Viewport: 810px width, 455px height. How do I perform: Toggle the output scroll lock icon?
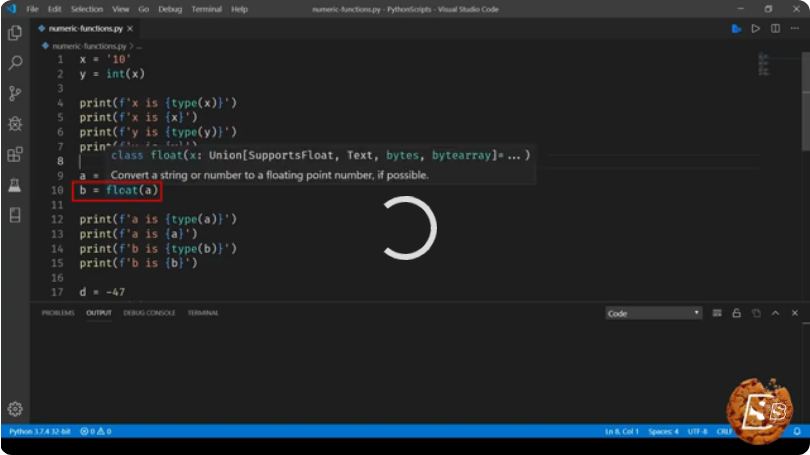[x=737, y=313]
